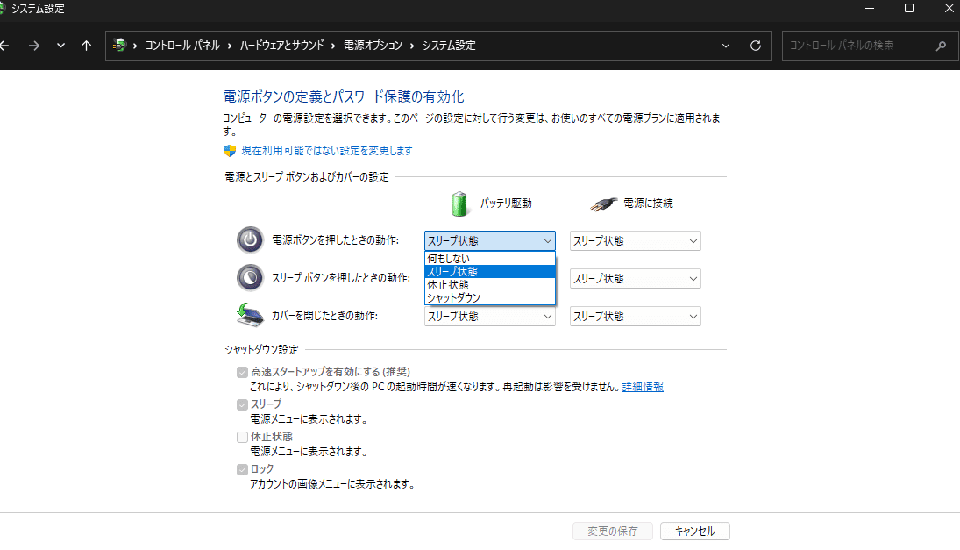
Task: Click the sleep button moon icon
Action: (250, 277)
